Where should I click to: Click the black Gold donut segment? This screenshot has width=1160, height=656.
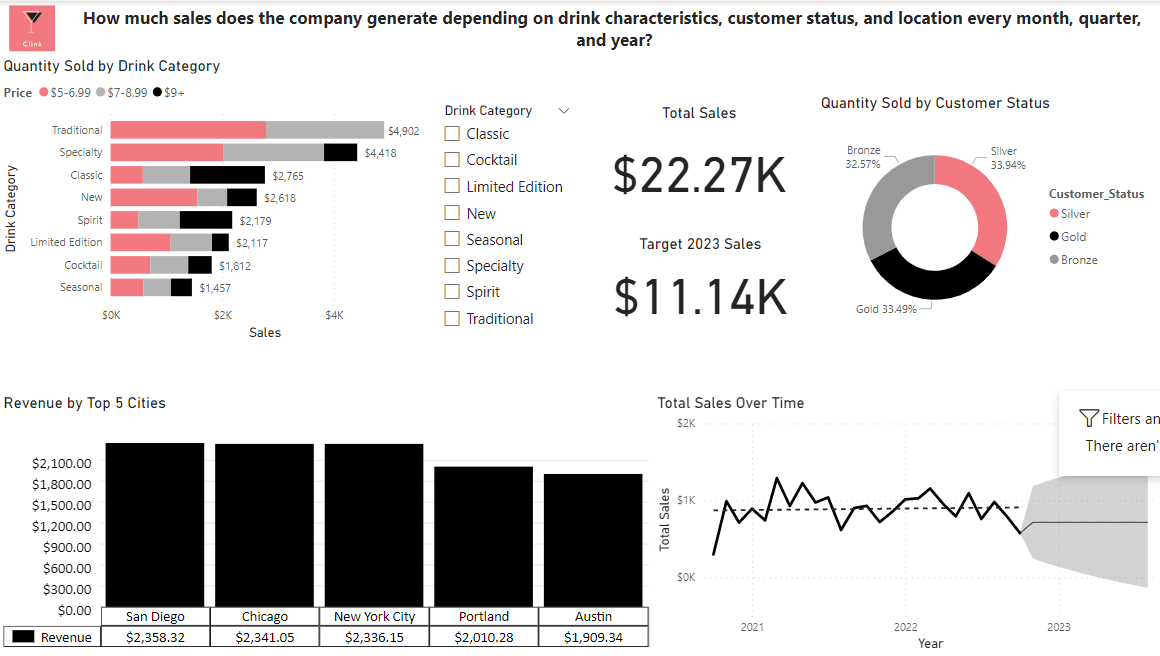click(934, 283)
